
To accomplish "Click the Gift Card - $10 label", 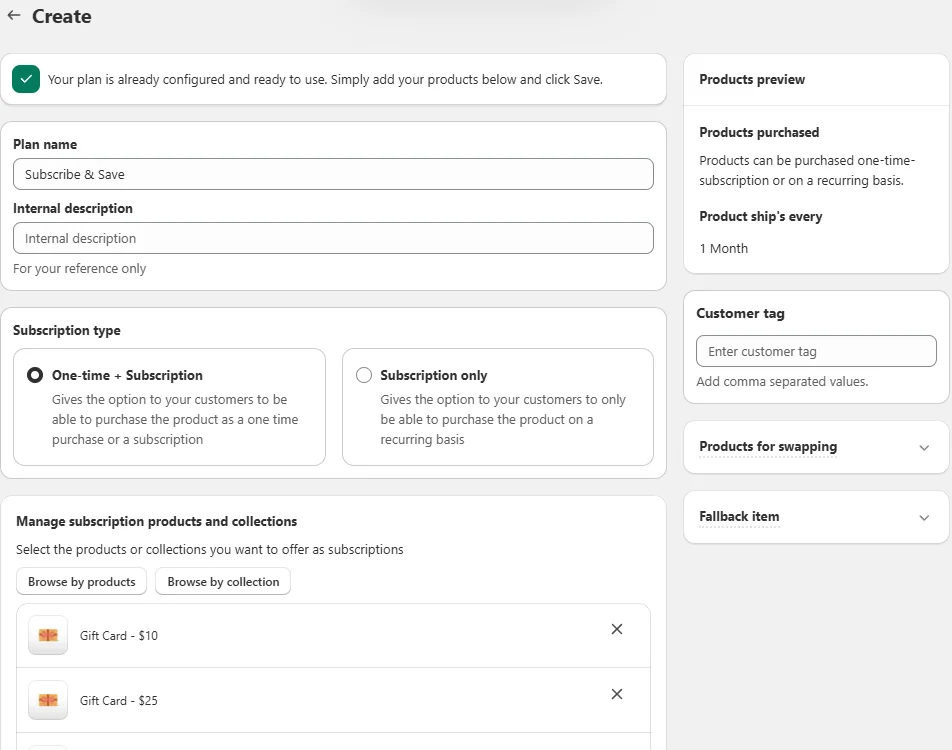I will [x=119, y=636].
